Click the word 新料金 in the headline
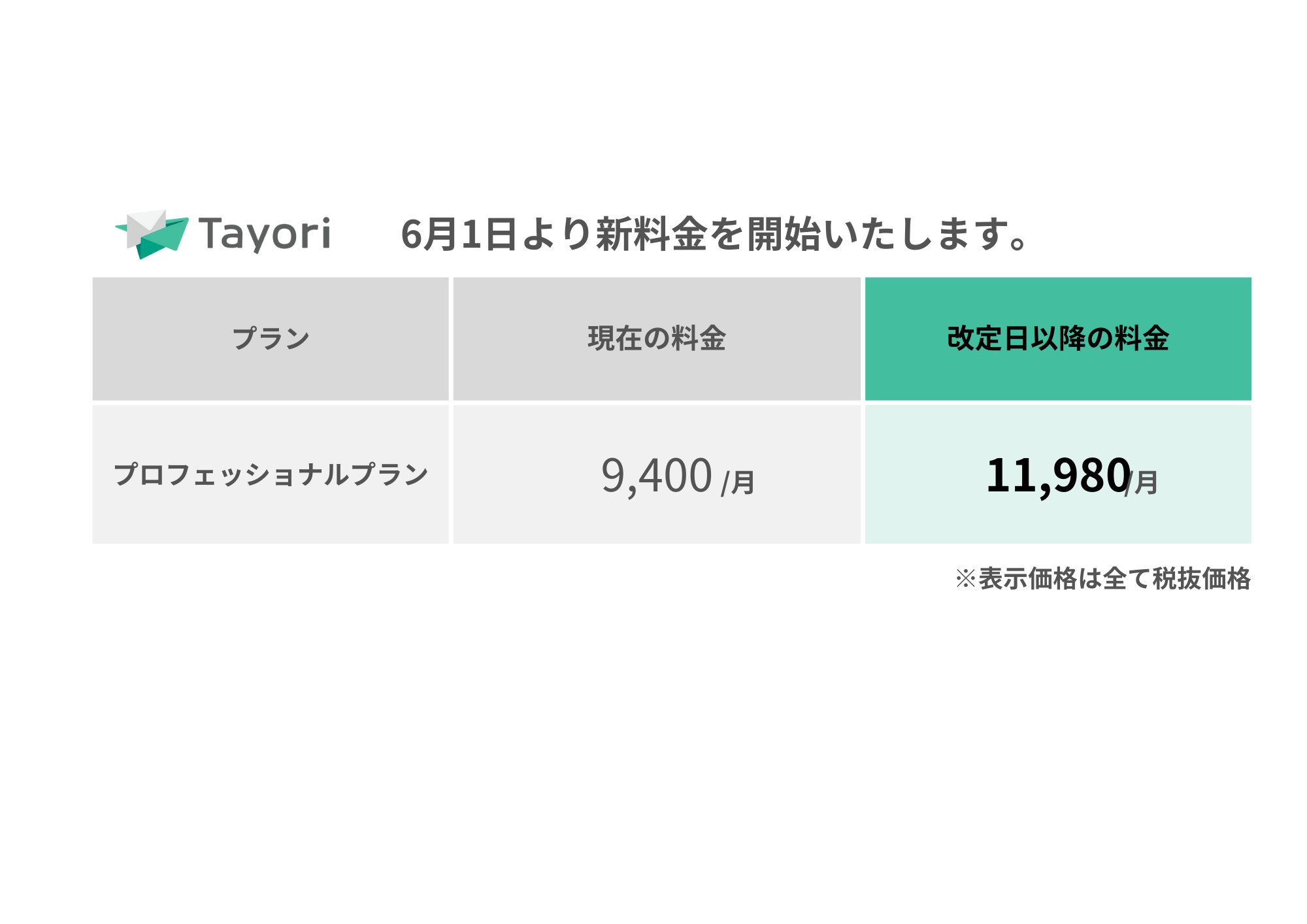This screenshot has height=924, width=1307. coord(652,234)
